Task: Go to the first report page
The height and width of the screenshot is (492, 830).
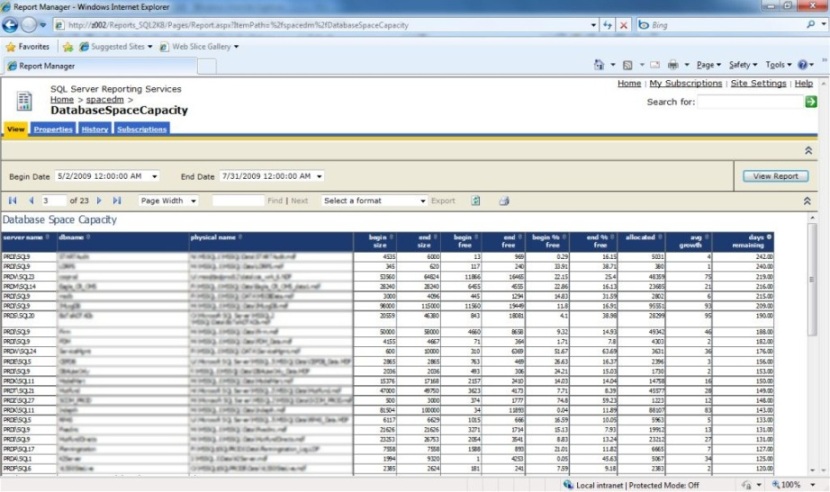Action: click(x=12, y=201)
